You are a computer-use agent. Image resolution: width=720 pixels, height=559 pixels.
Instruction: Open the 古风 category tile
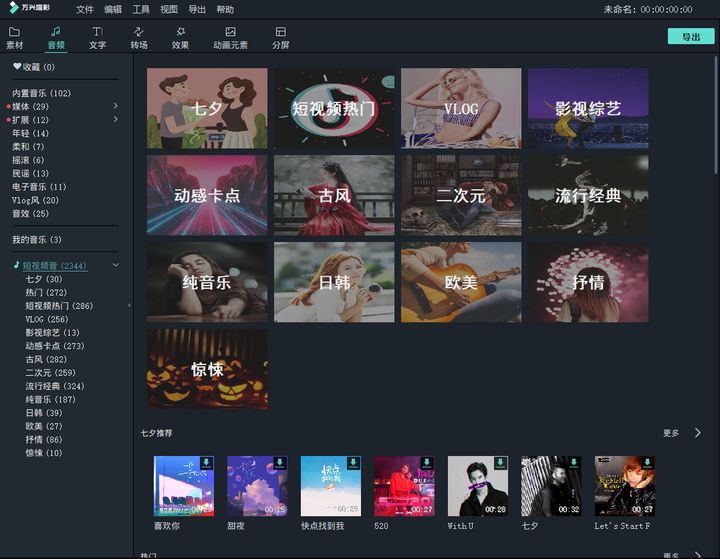[334, 195]
